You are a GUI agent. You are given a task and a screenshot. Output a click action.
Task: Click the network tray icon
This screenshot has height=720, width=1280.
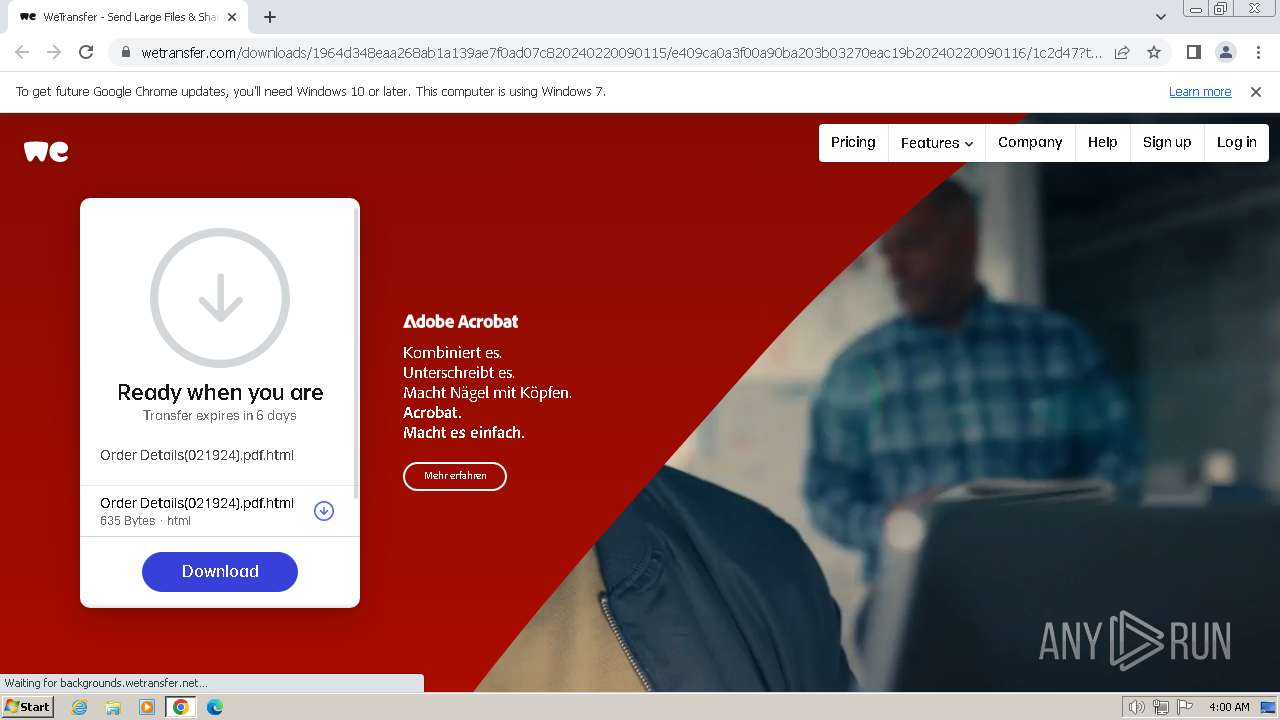pos(1161,707)
